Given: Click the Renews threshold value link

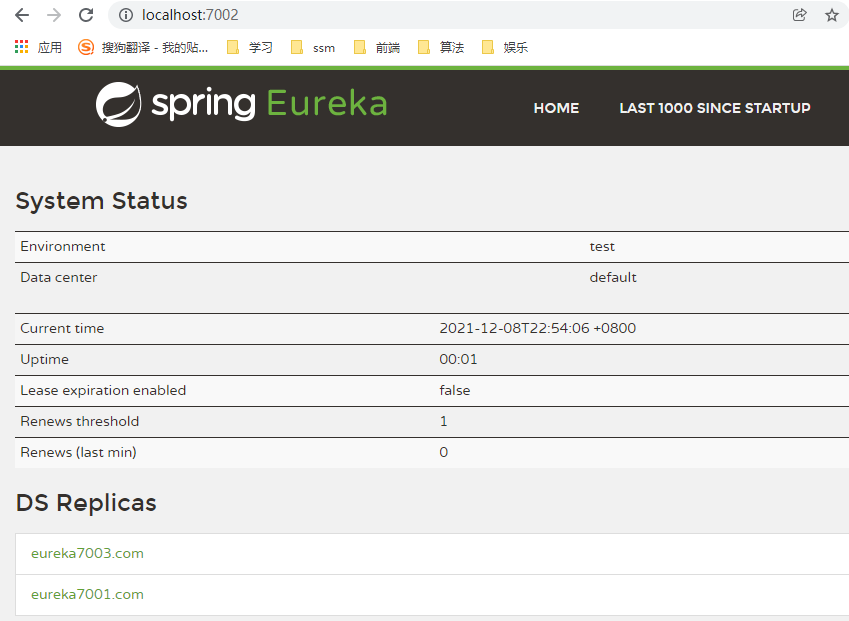Looking at the screenshot, I should (443, 421).
